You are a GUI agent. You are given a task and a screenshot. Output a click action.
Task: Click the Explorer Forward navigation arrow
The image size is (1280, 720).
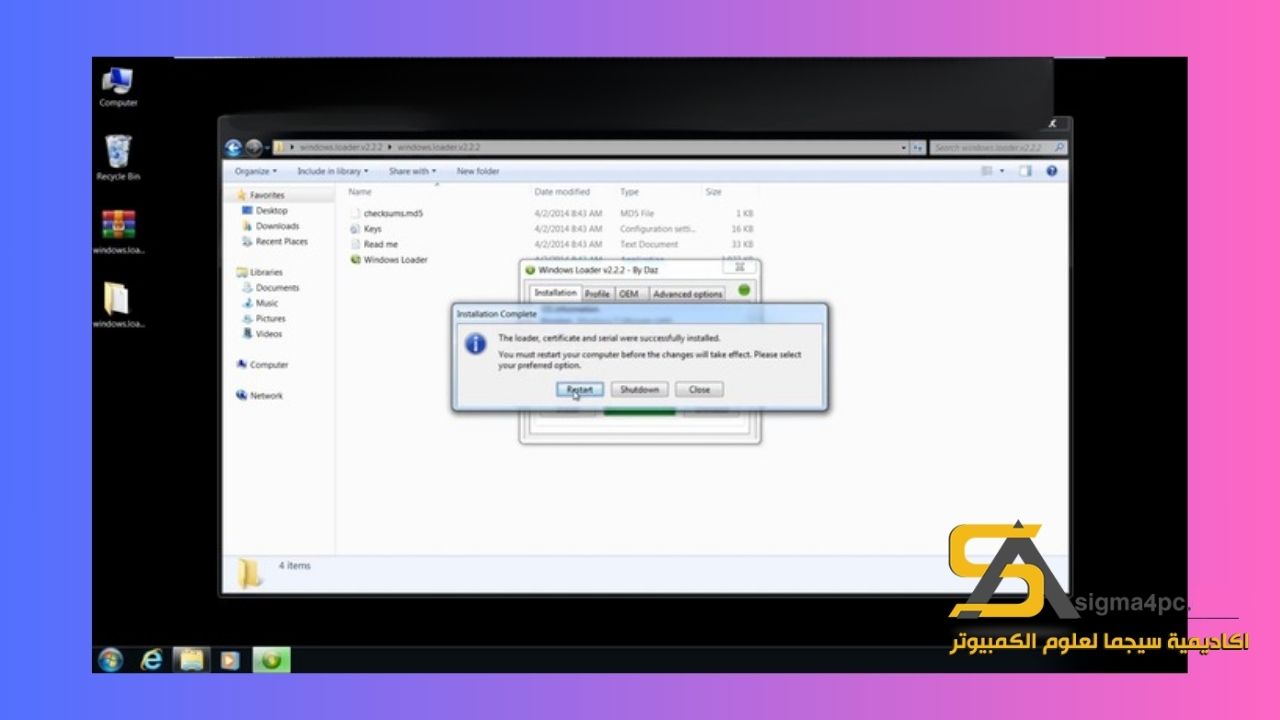pyautogui.click(x=254, y=148)
